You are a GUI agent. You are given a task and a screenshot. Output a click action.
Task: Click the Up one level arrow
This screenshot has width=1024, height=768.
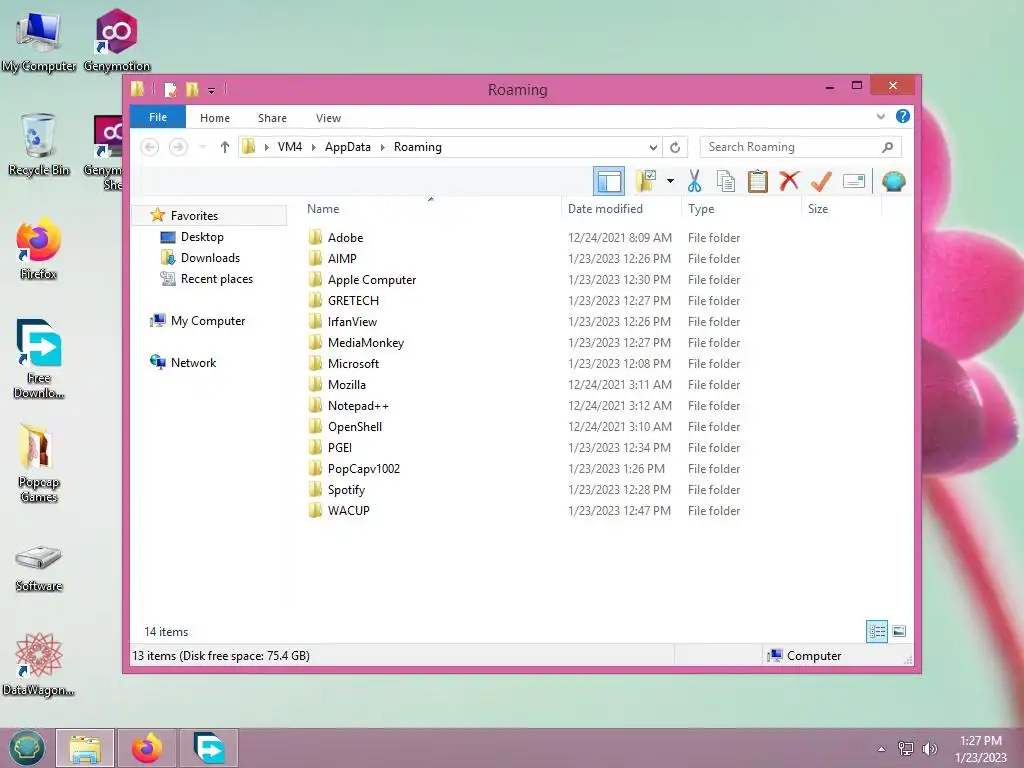[225, 147]
